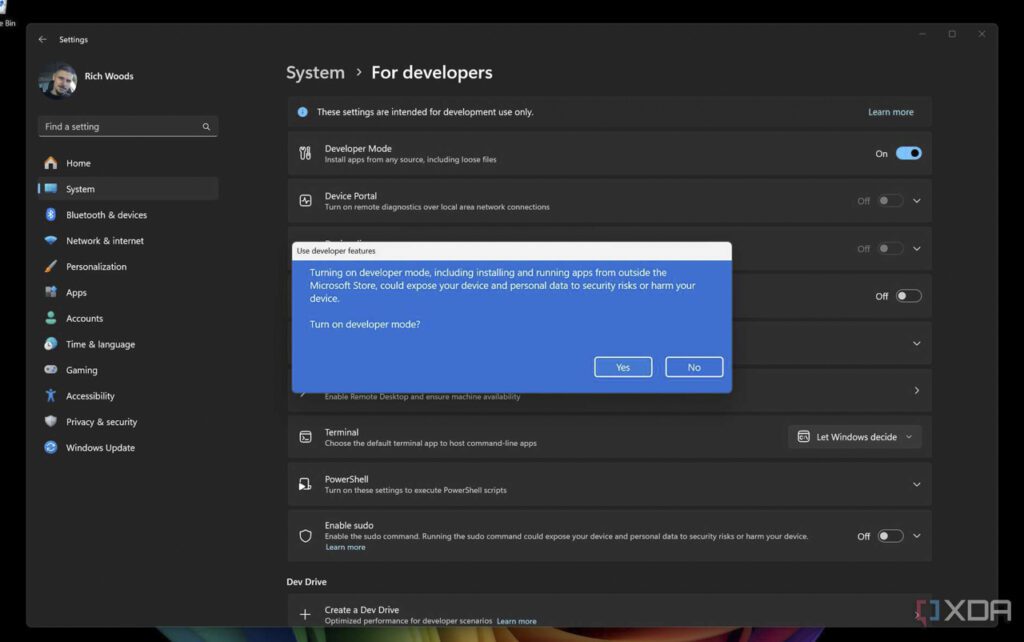Open the Remote Desktop row arrow

[x=917, y=391]
